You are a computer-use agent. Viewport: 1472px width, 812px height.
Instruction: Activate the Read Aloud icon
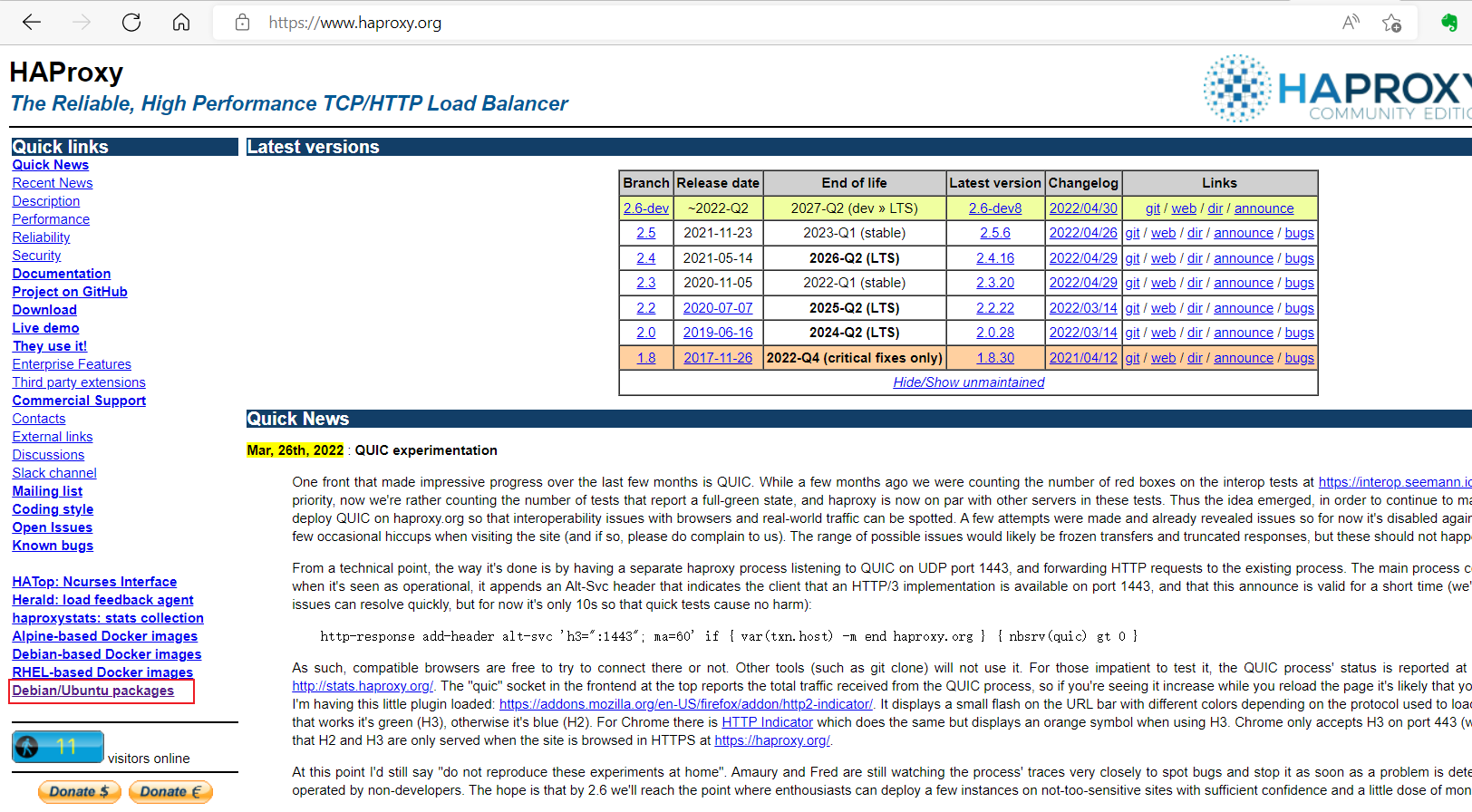coord(1351,23)
